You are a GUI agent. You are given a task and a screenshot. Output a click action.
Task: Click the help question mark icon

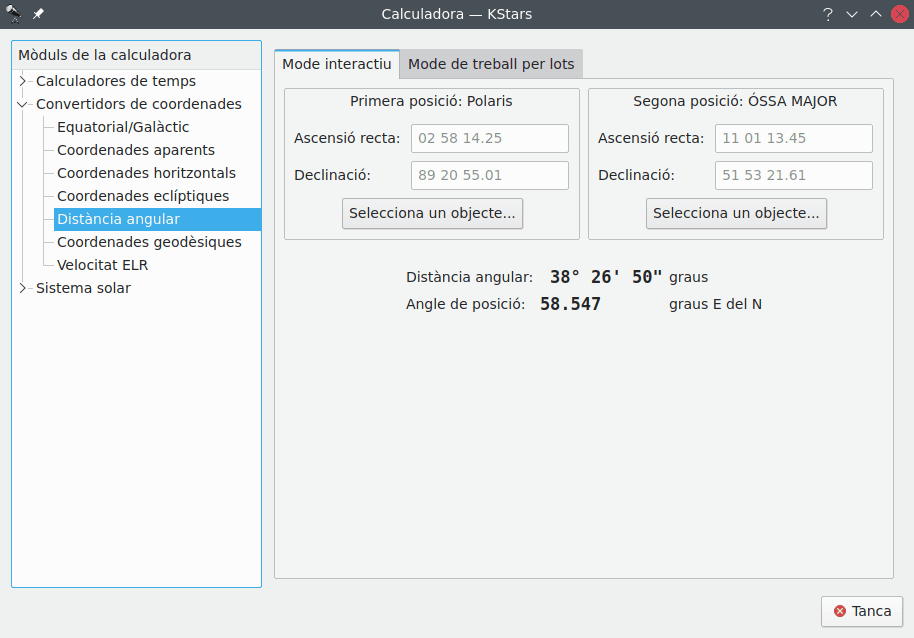point(828,14)
